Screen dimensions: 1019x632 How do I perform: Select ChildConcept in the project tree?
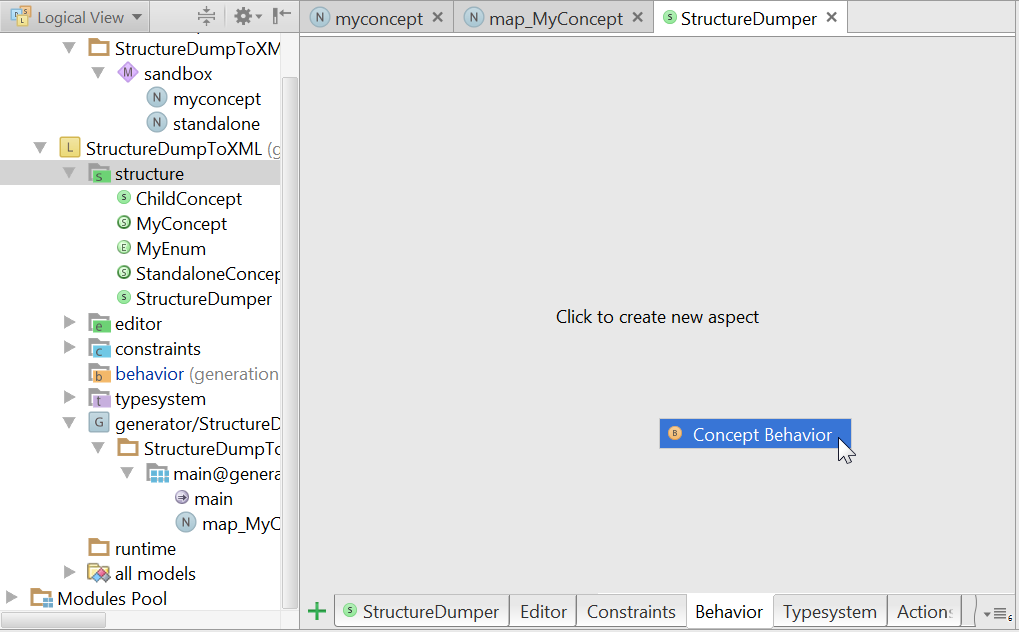188,199
